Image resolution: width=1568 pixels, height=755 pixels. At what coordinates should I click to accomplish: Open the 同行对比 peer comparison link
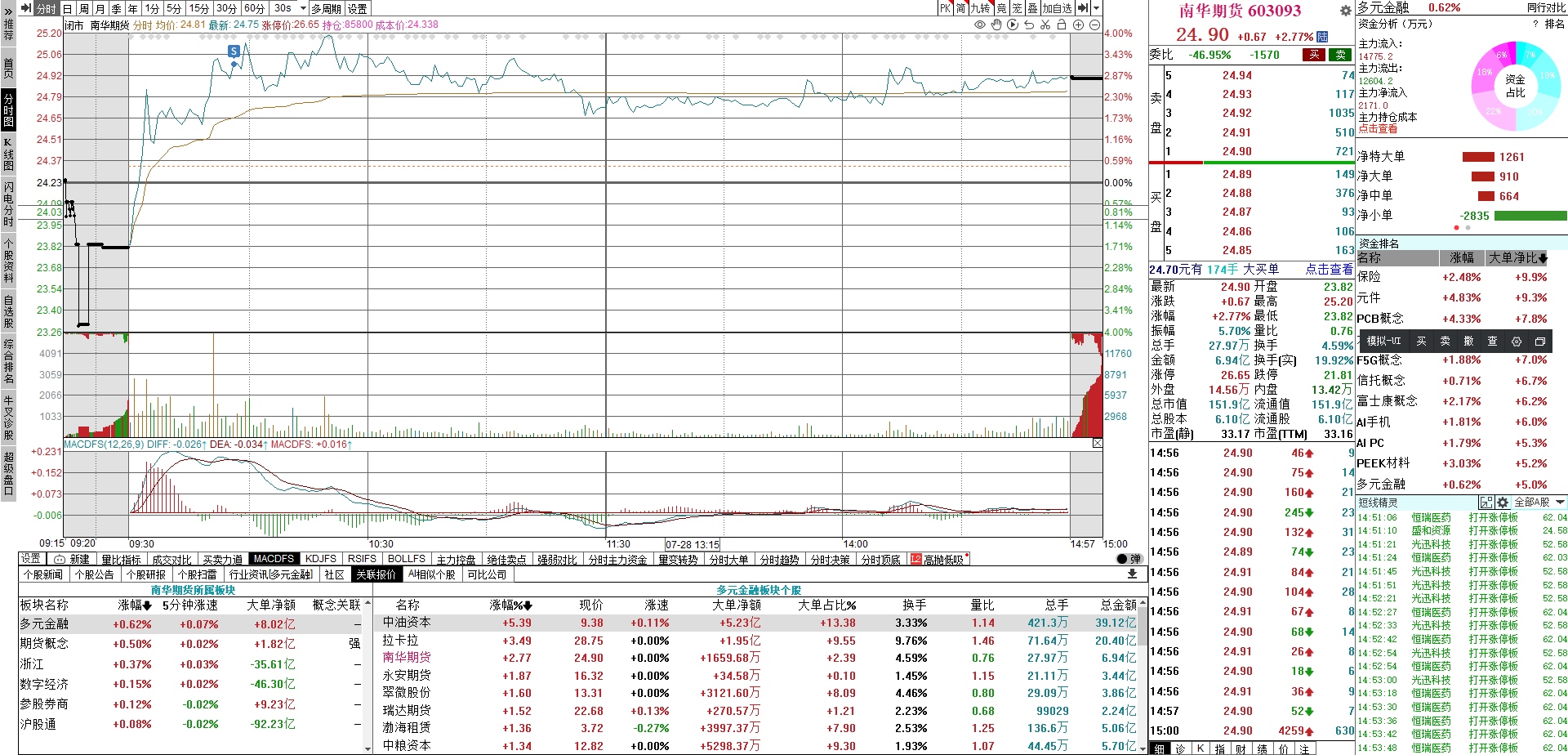[1546, 7]
